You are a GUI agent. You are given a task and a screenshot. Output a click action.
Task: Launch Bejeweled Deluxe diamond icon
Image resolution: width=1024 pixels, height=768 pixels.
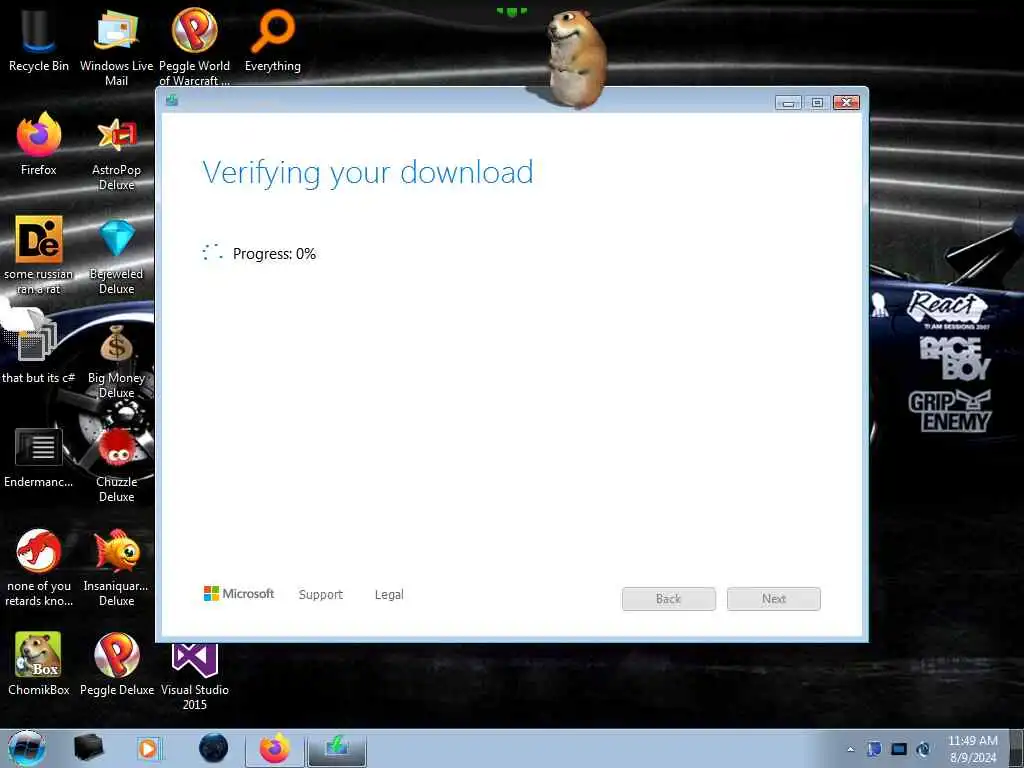116,254
